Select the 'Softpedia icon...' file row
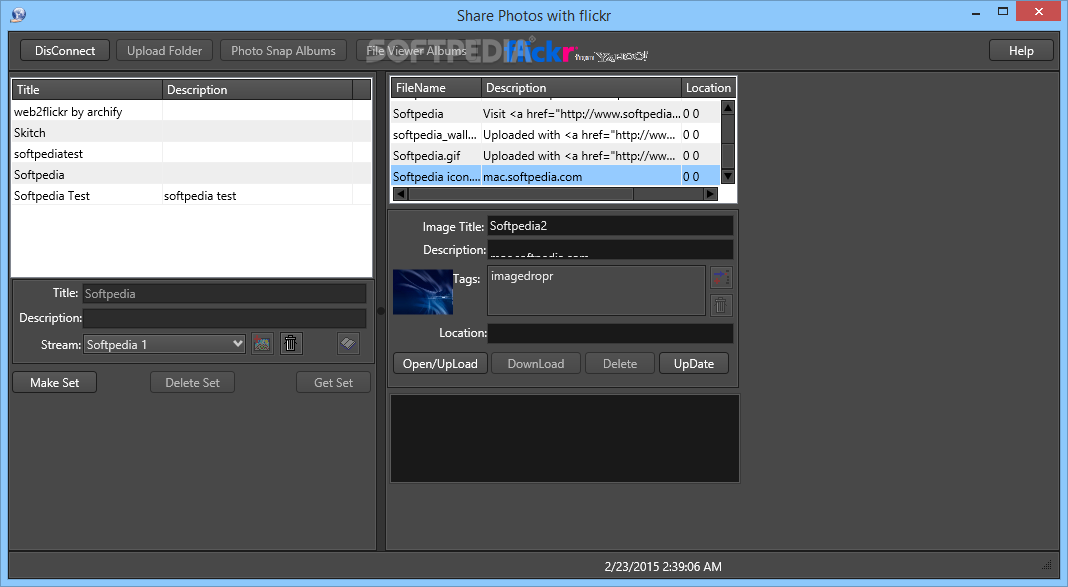This screenshot has width=1068, height=587. pyautogui.click(x=556, y=176)
